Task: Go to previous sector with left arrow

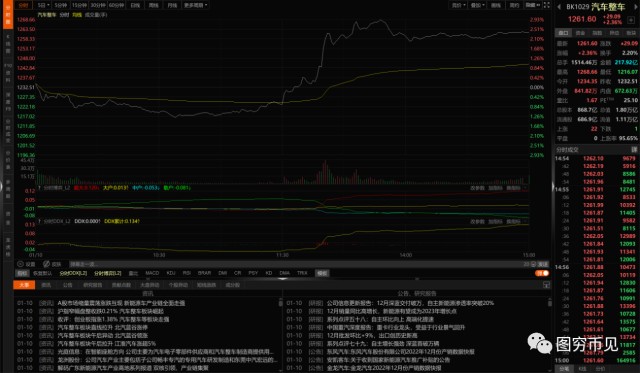Action: [559, 7]
